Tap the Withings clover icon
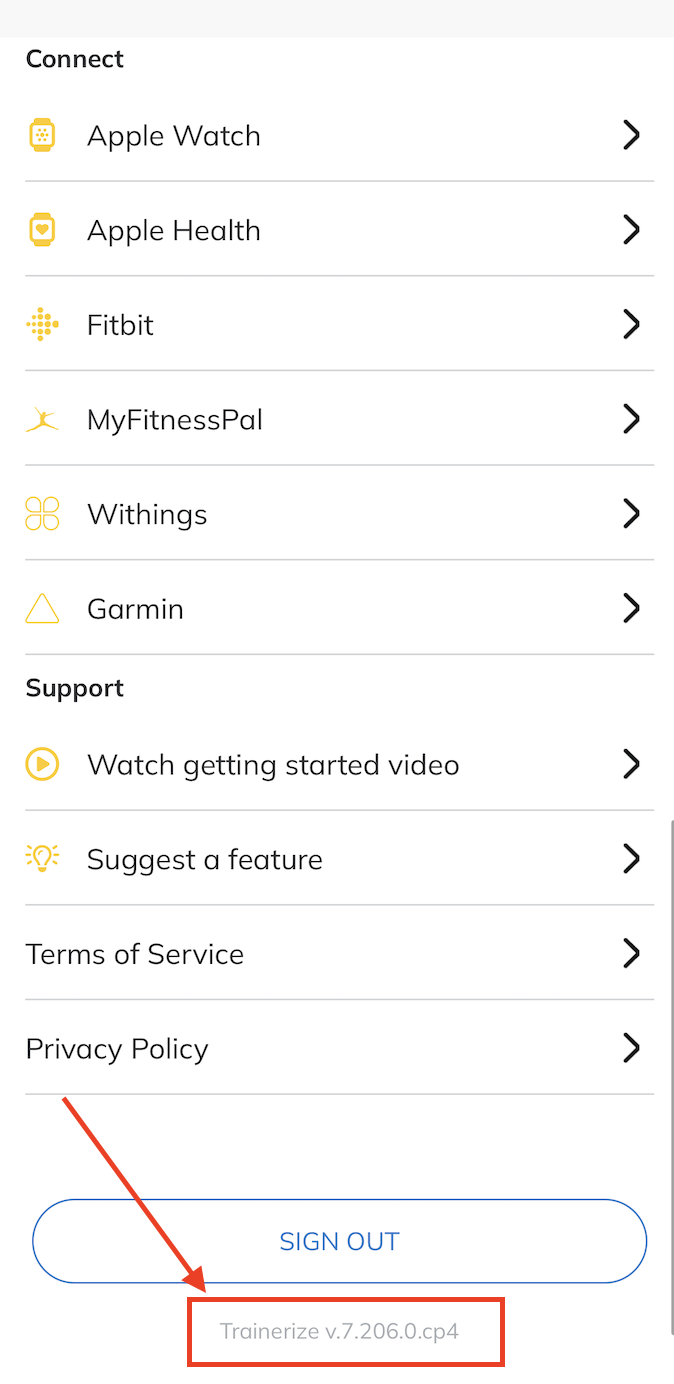Viewport: 674px width, 1384px height. pos(42,514)
